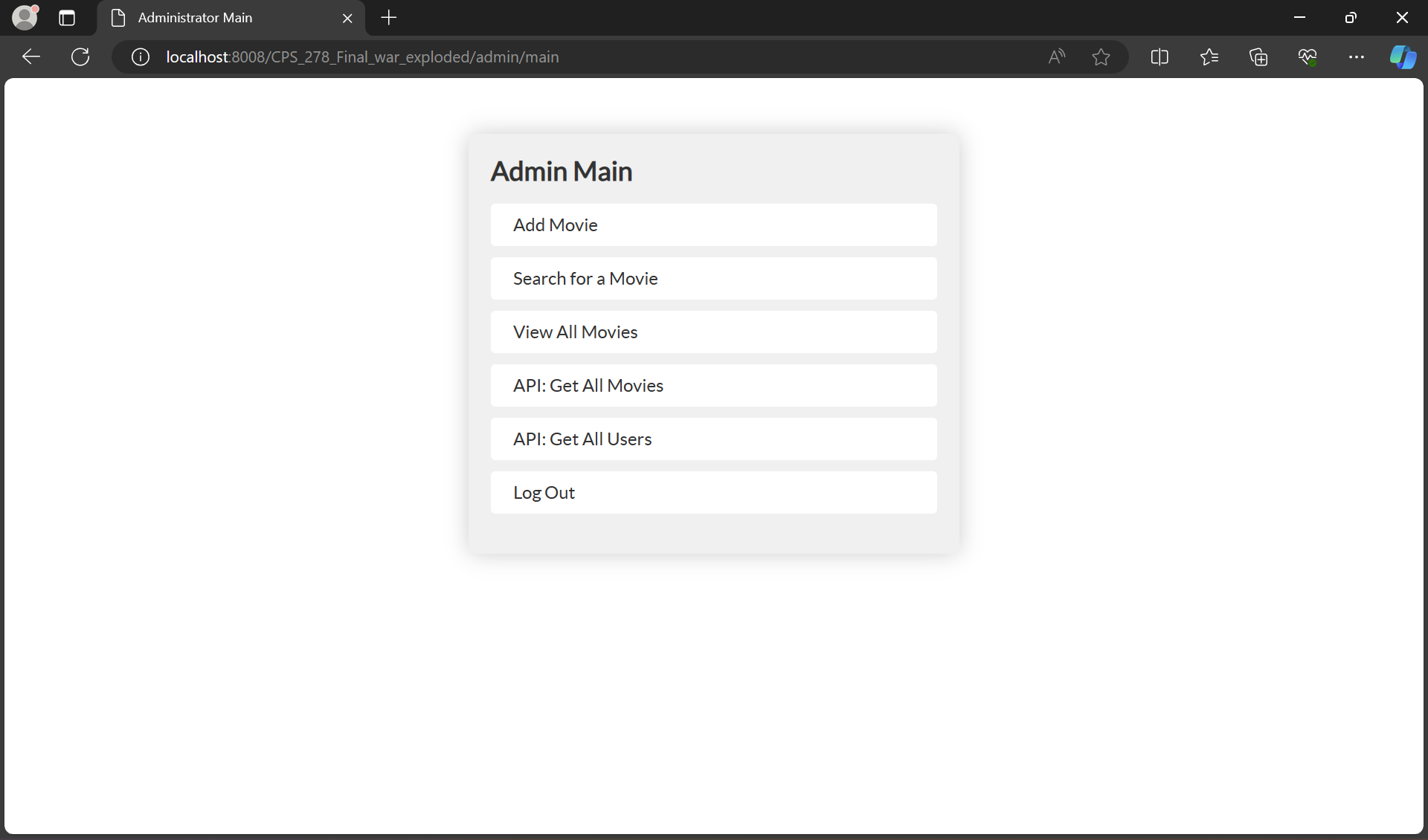1428x840 pixels.
Task: View site information icon in address bar
Action: pos(141,57)
